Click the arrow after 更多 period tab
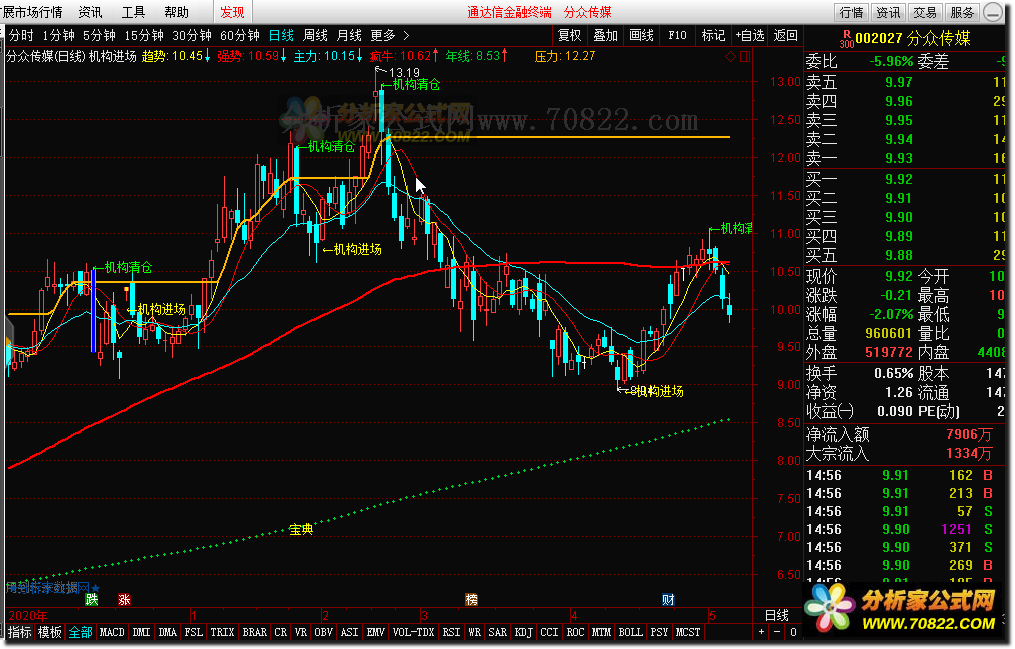Screen dimensions: 1015x649 [x=407, y=35]
